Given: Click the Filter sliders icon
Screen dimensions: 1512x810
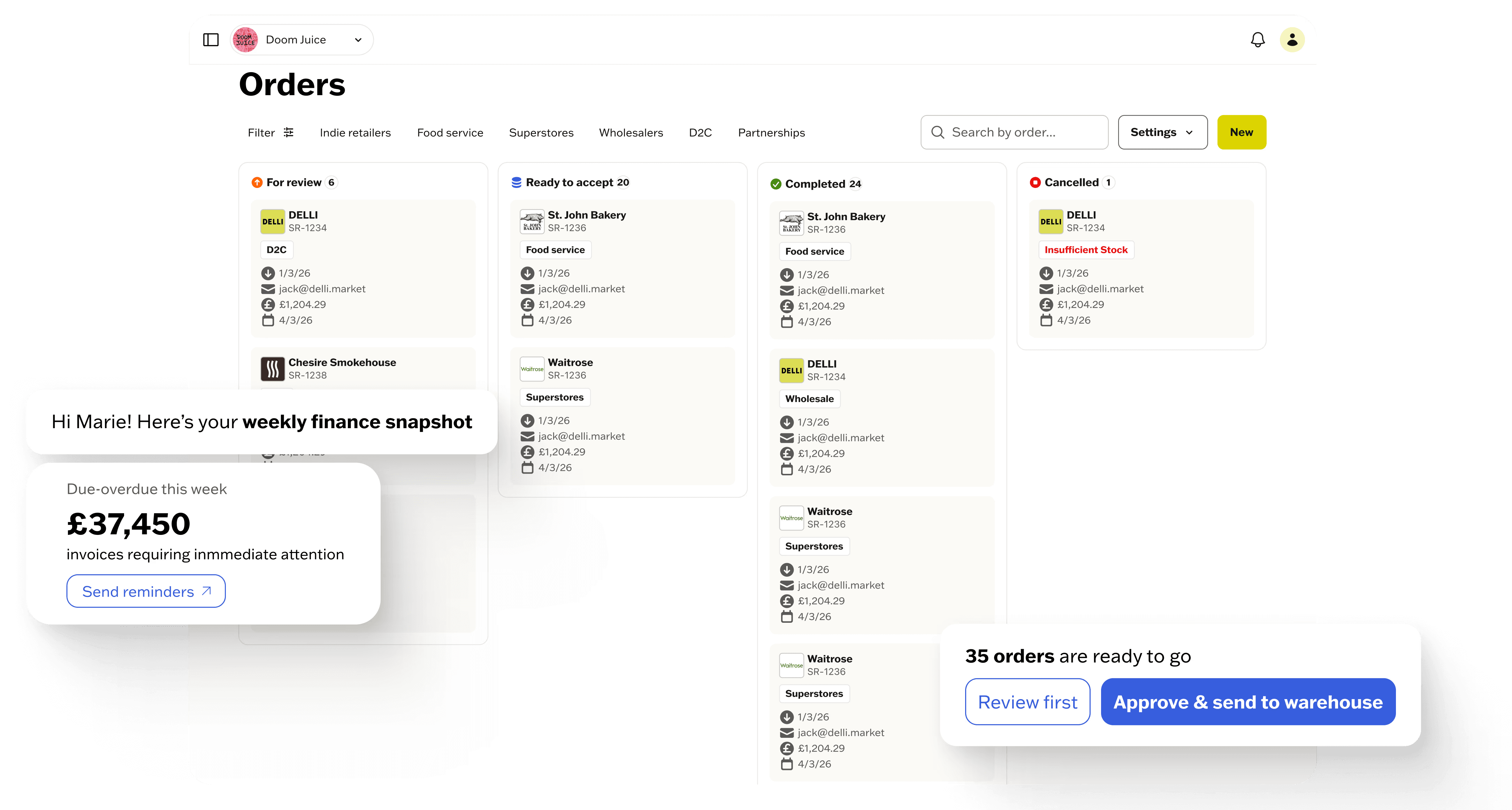Looking at the screenshot, I should [x=288, y=132].
